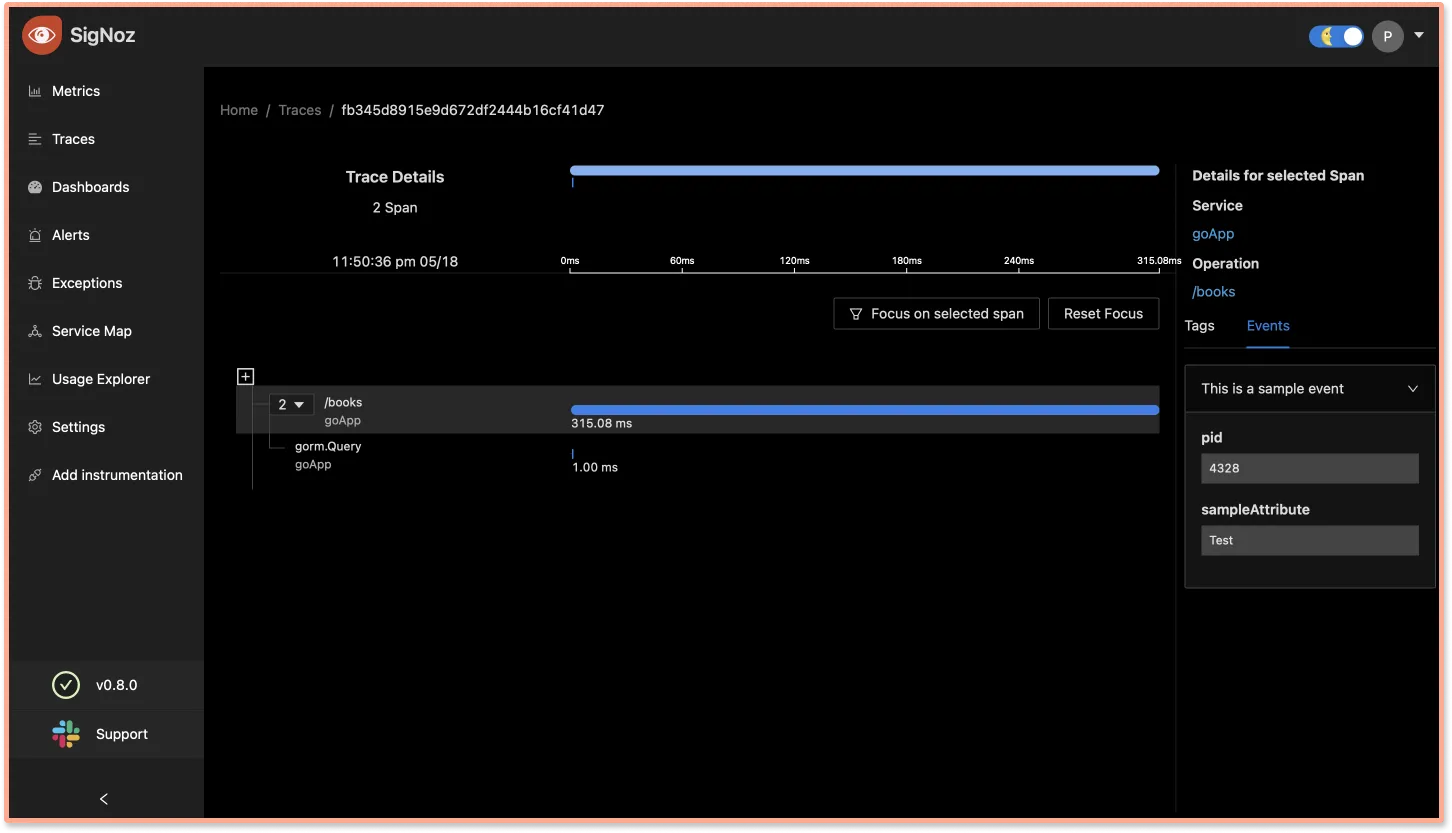
Task: Open Settings in the sidebar
Action: tap(78, 427)
